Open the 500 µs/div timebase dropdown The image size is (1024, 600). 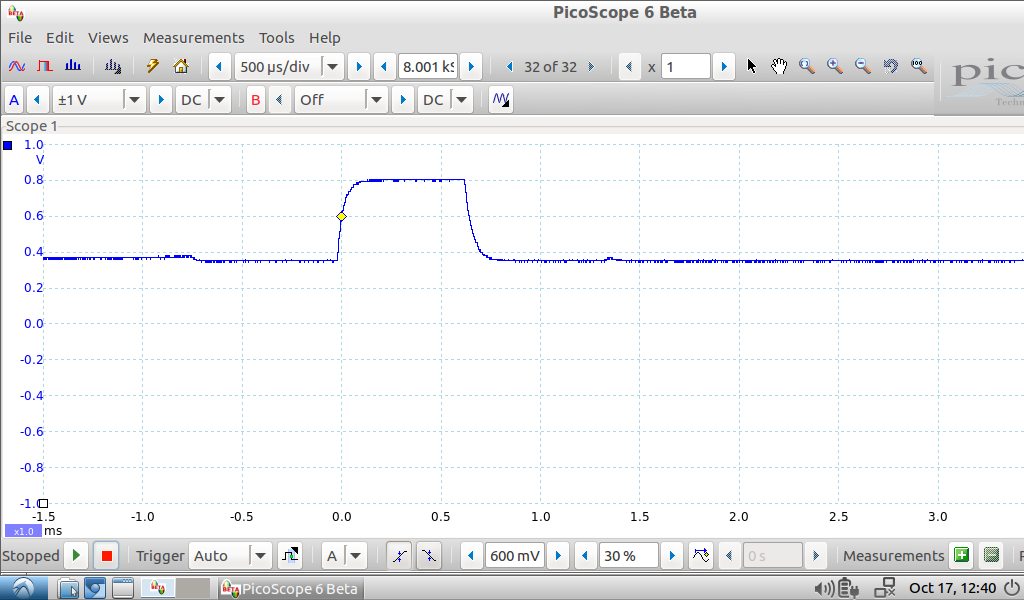[x=332, y=67]
